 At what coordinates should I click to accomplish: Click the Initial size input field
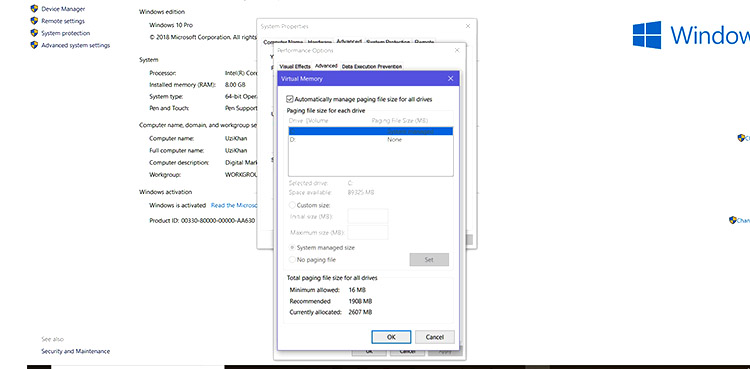368,216
